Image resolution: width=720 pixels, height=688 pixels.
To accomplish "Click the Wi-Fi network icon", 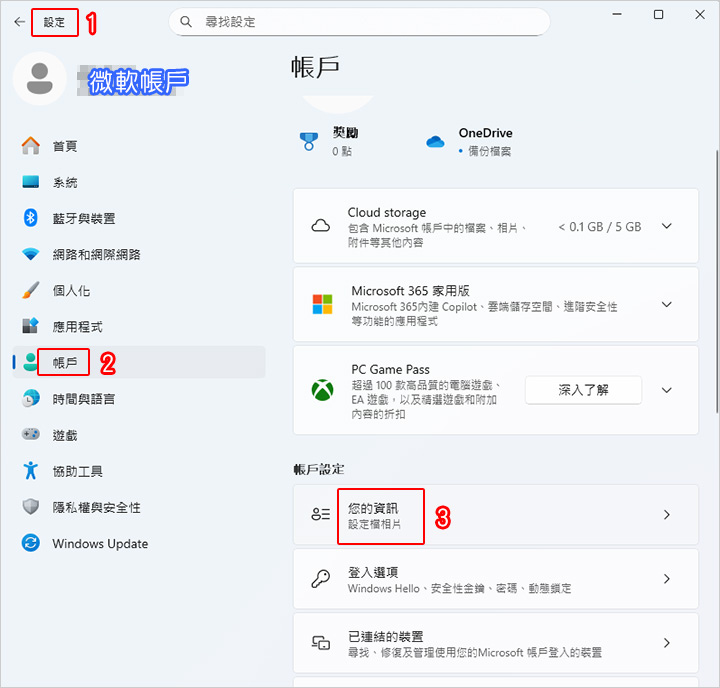I will click(31, 254).
